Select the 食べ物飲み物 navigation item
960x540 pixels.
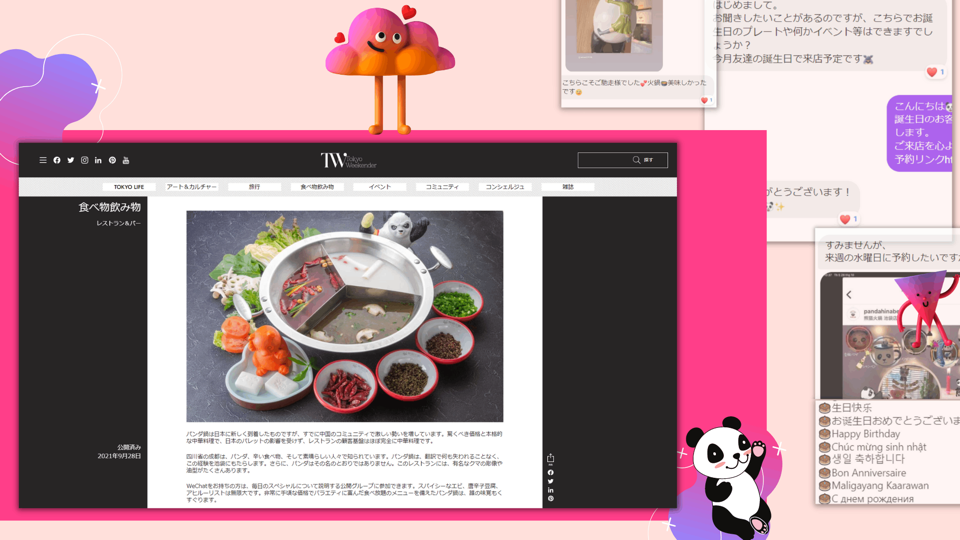[x=317, y=187]
